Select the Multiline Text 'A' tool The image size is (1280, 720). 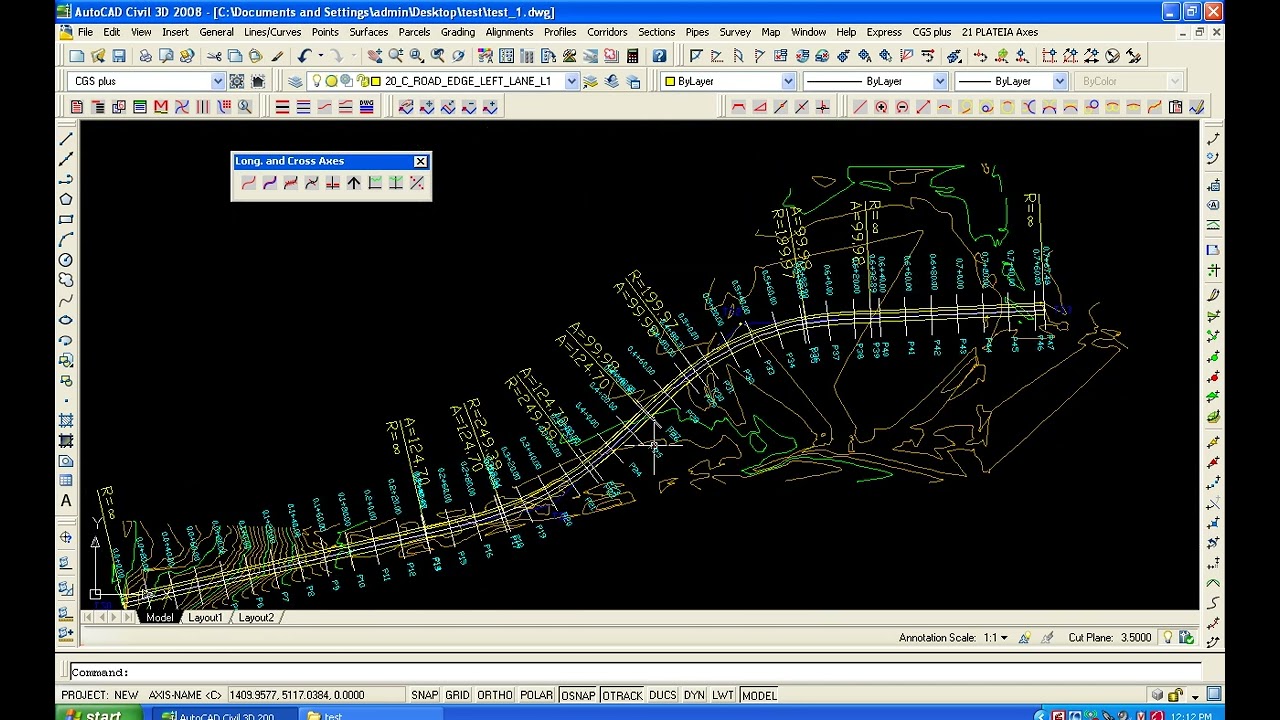pos(66,500)
